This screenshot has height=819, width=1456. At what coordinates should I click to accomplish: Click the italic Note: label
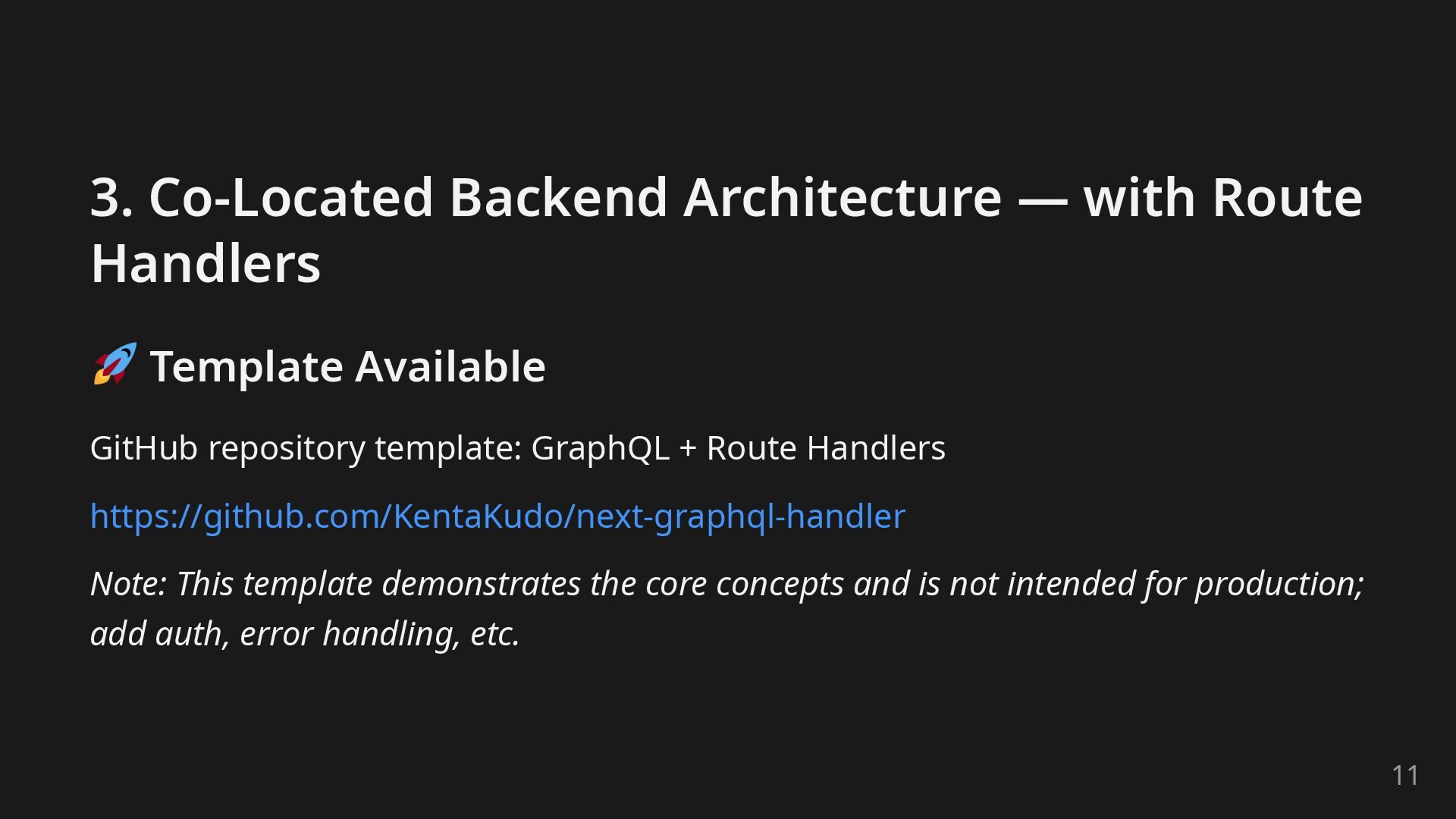coord(128,584)
